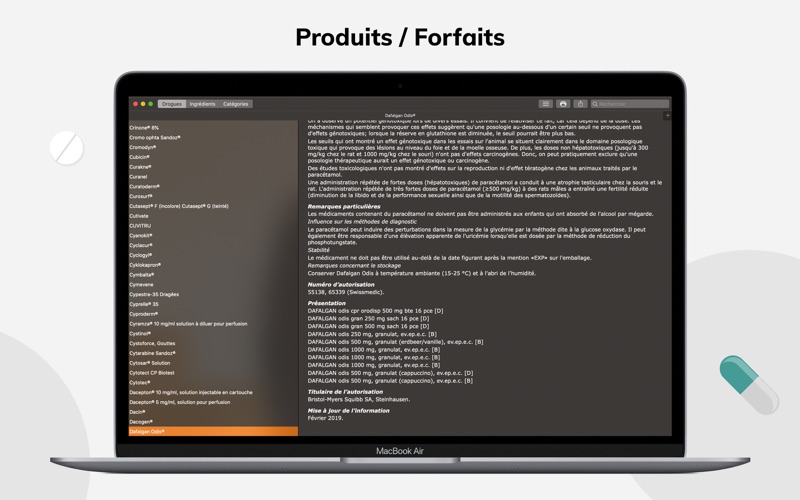
Task: Click the Titulaire de l'autorisation heading
Action: click(345, 392)
